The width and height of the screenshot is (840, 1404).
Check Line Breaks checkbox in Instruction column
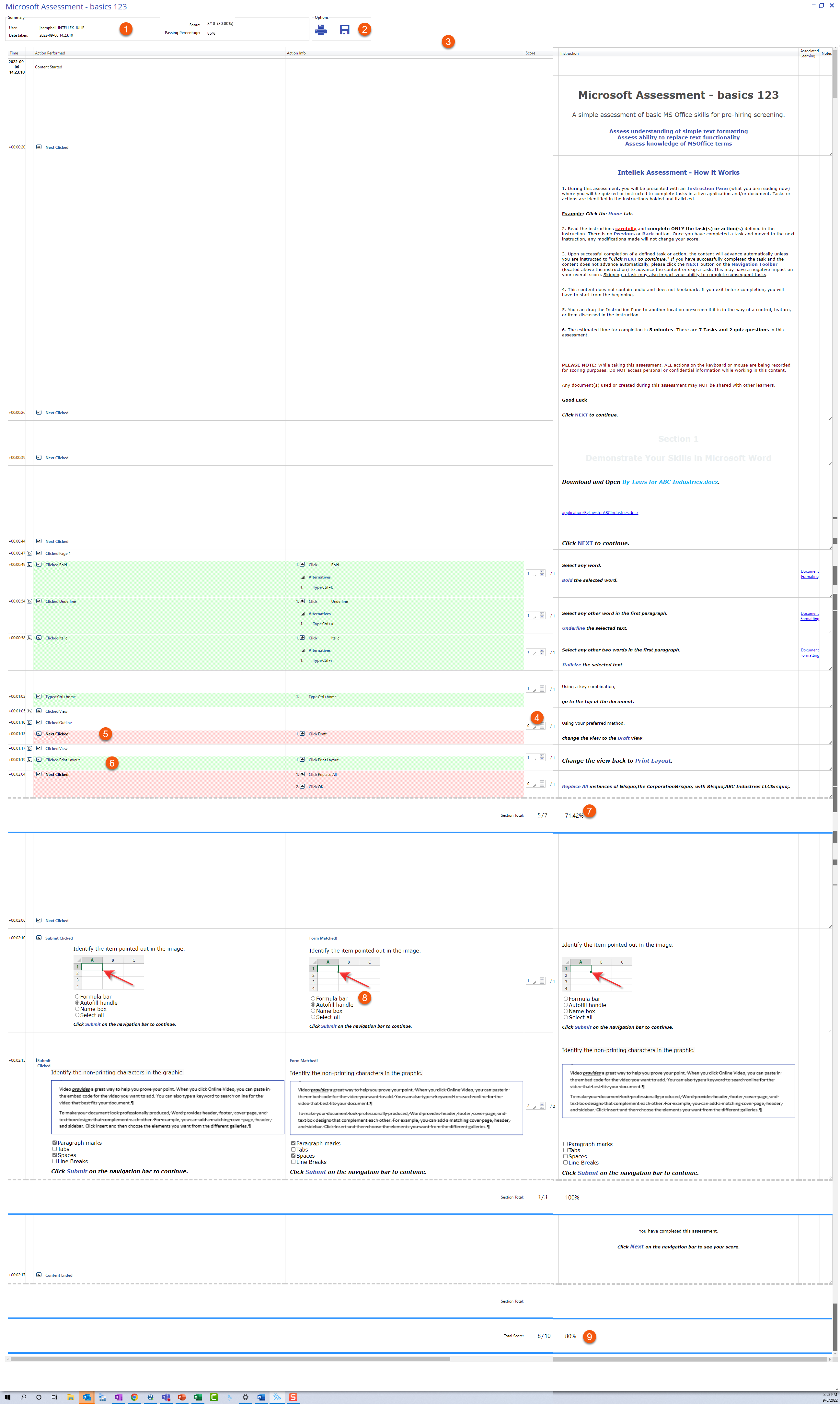point(565,1163)
